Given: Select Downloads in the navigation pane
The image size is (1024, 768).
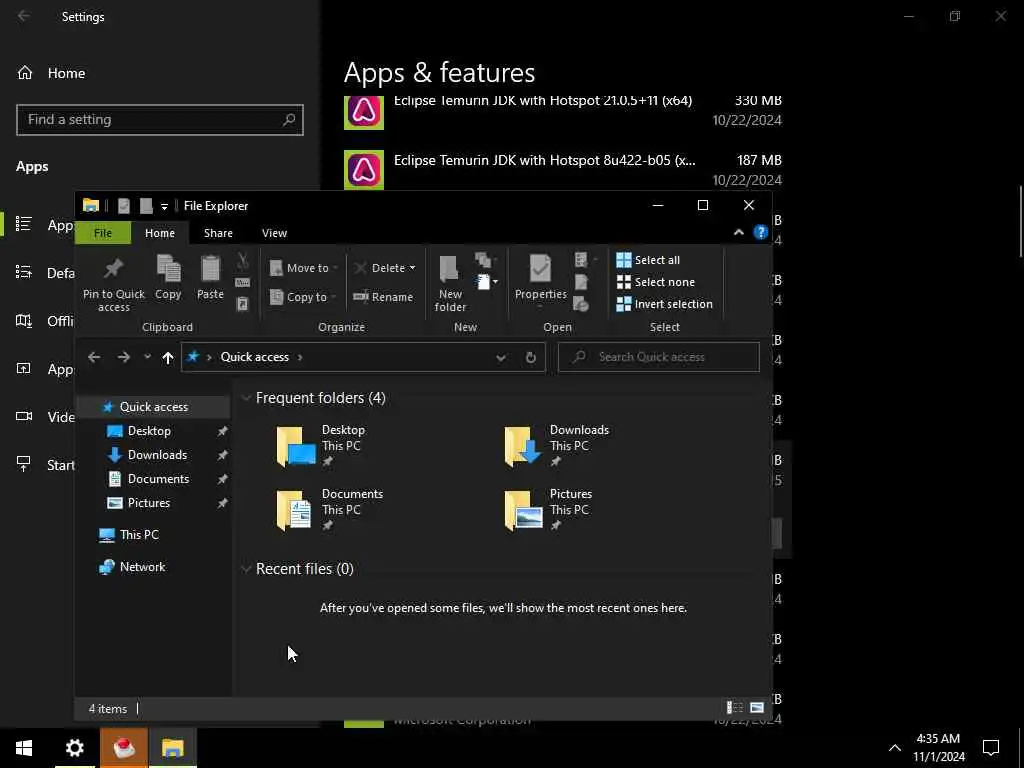Looking at the screenshot, I should 157,455.
